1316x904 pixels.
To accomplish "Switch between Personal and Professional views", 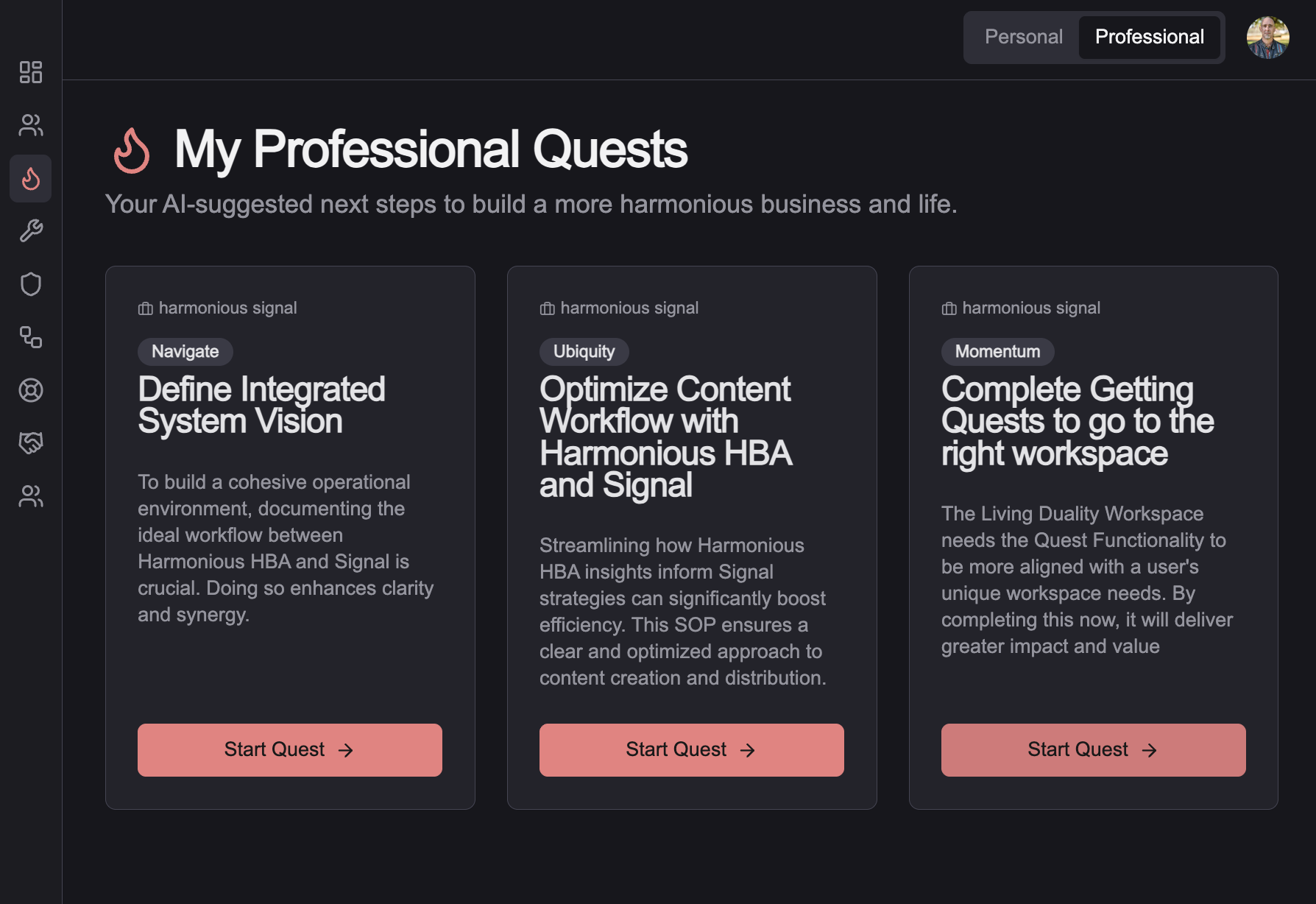I will [x=1094, y=37].
